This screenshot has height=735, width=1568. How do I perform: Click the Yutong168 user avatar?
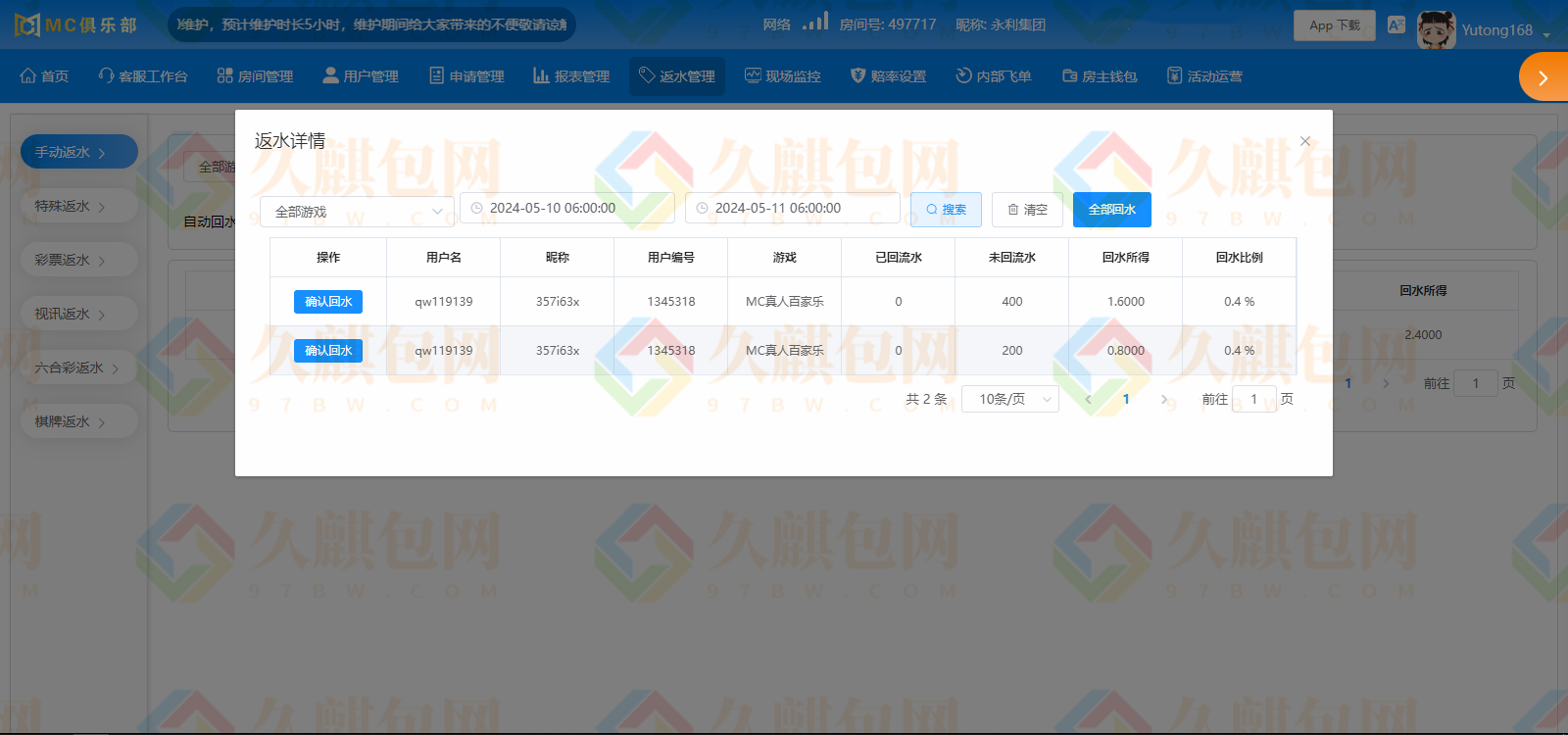point(1436,29)
